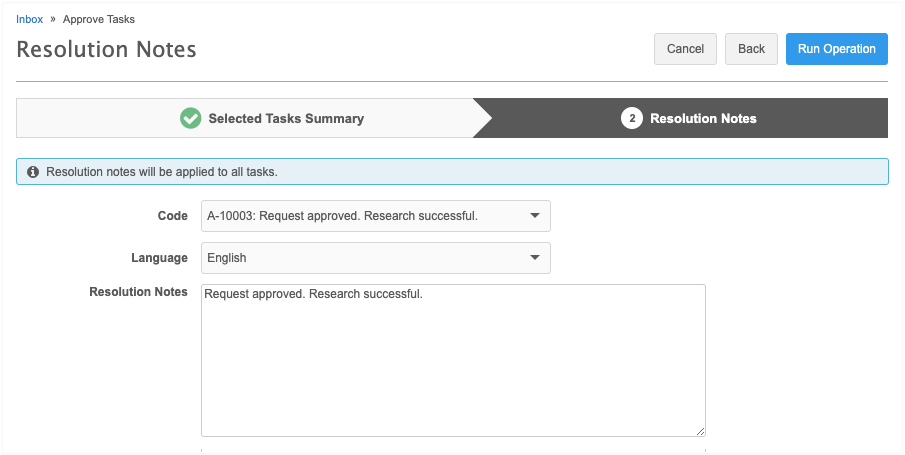Focus the Resolution Notes text area
This screenshot has height=455, width=905.
[x=453, y=360]
